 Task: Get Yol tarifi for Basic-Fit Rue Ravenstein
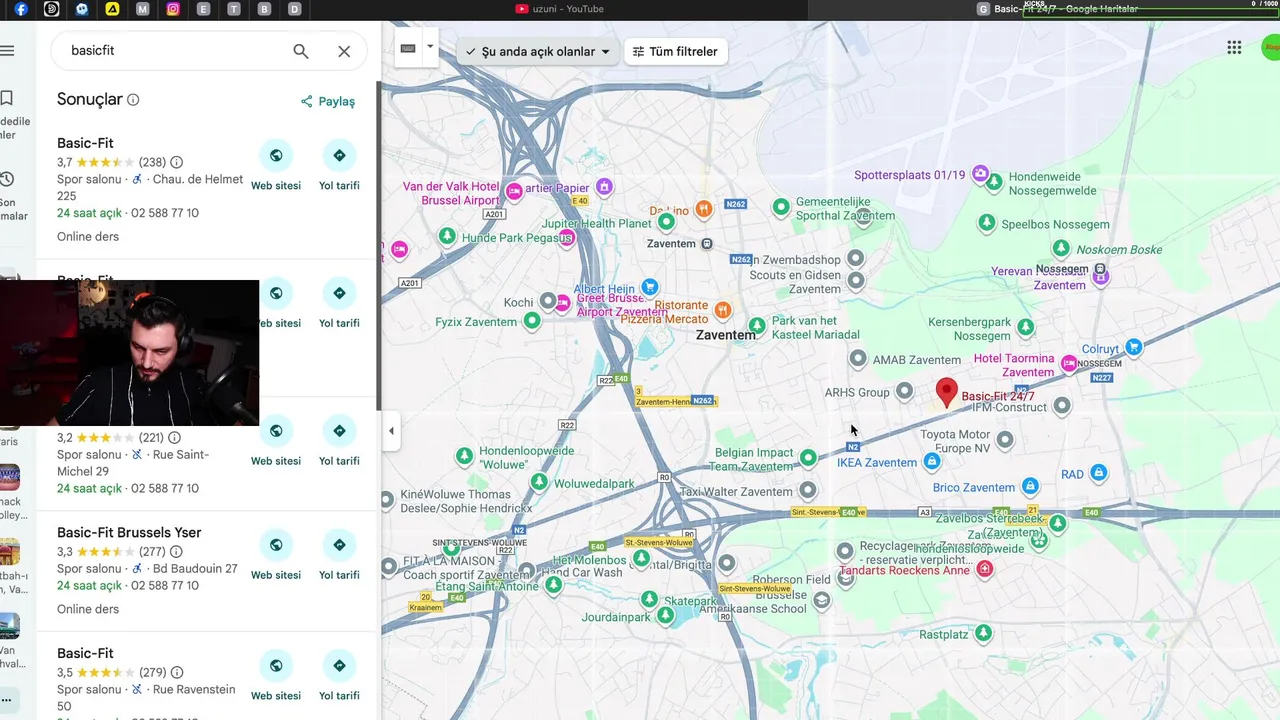tap(339, 677)
